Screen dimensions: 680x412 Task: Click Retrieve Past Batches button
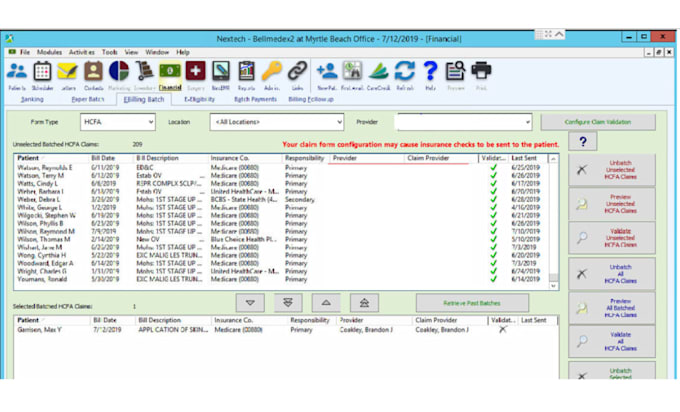472,303
